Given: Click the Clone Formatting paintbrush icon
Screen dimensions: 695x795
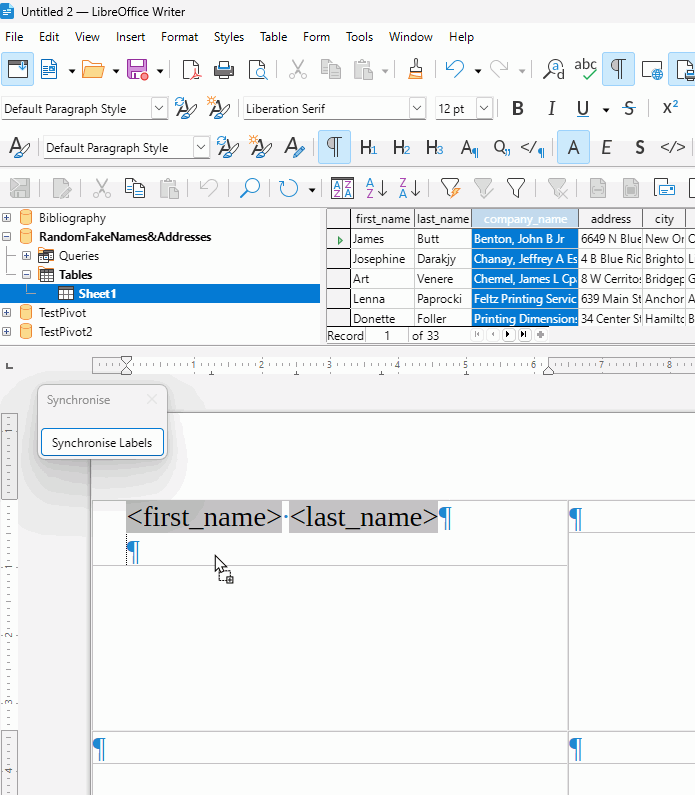Looking at the screenshot, I should tap(416, 70).
